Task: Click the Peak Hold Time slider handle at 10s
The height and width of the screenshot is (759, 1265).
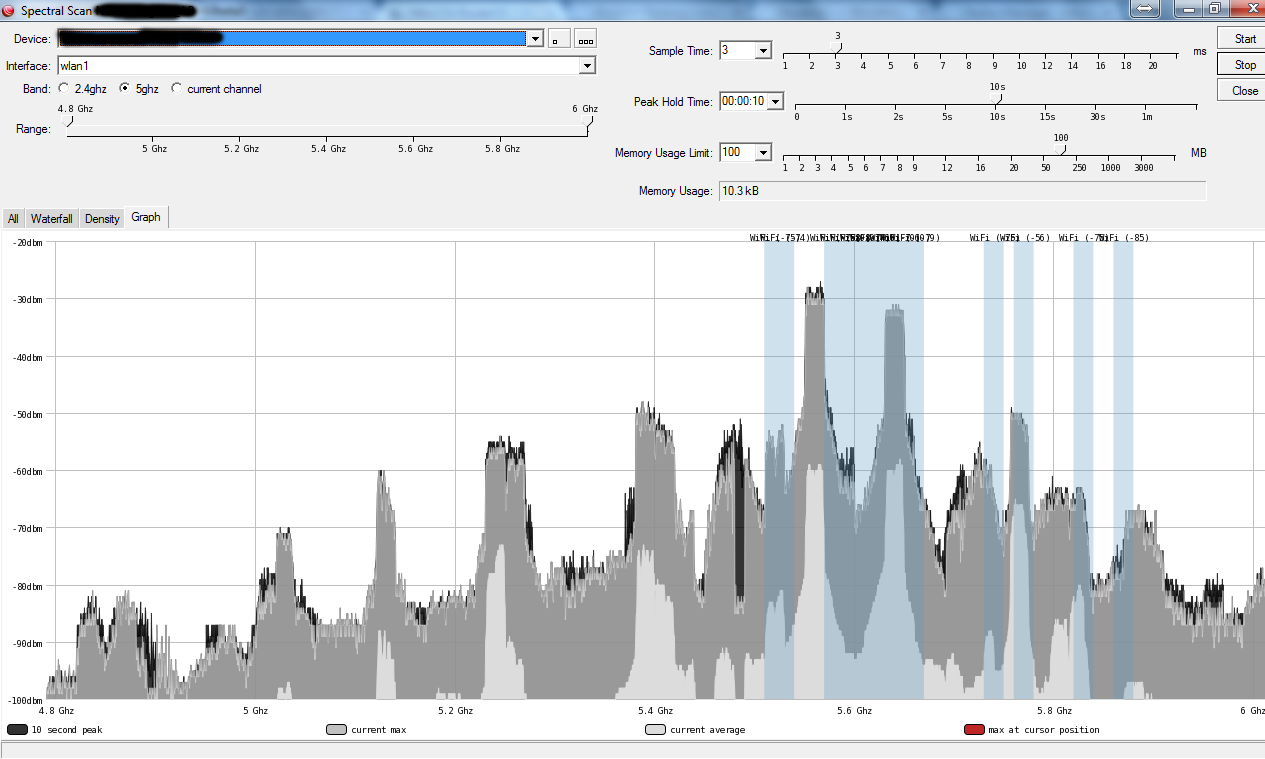Action: [x=995, y=98]
